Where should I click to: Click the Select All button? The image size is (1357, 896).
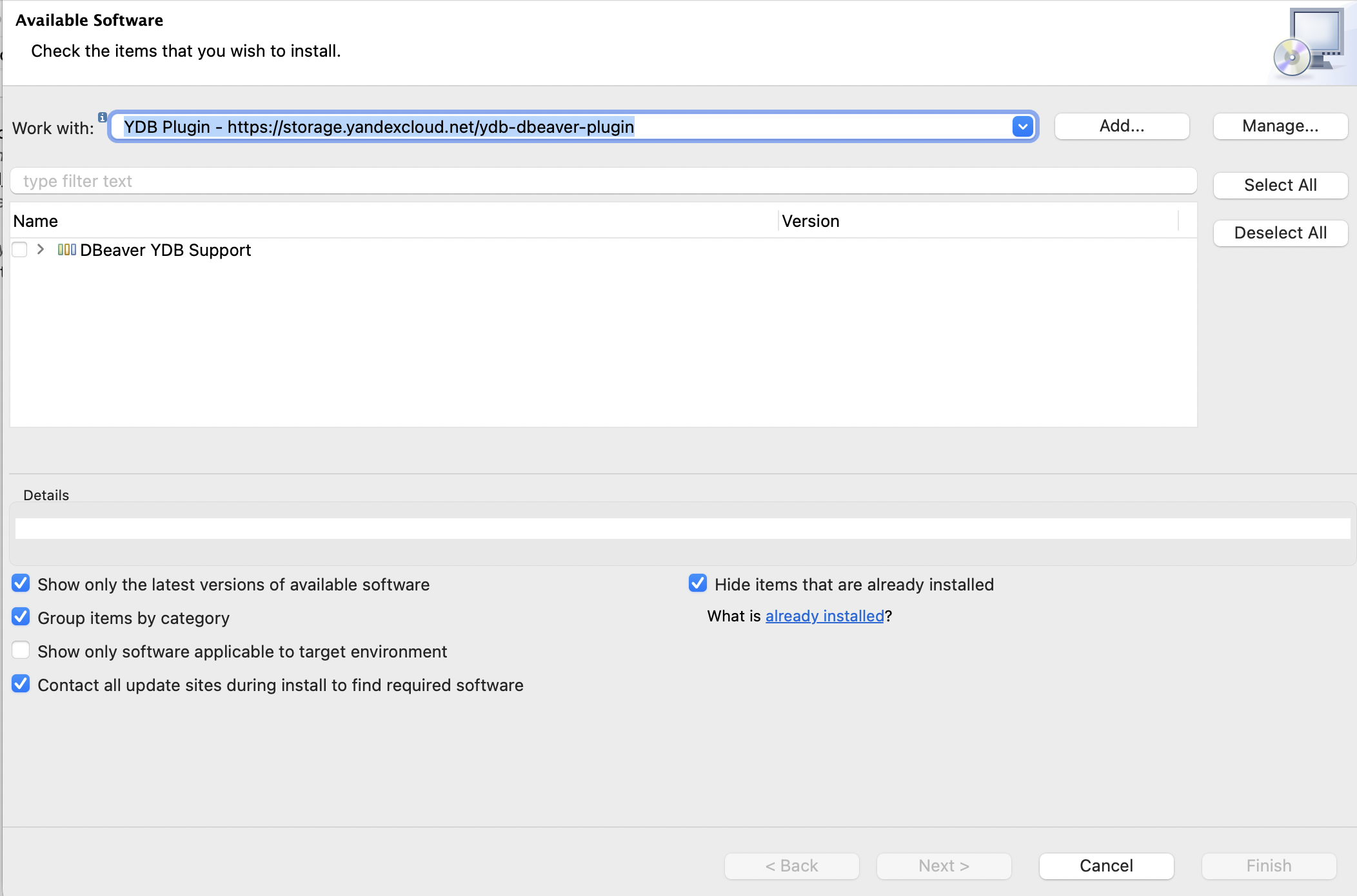click(x=1280, y=185)
